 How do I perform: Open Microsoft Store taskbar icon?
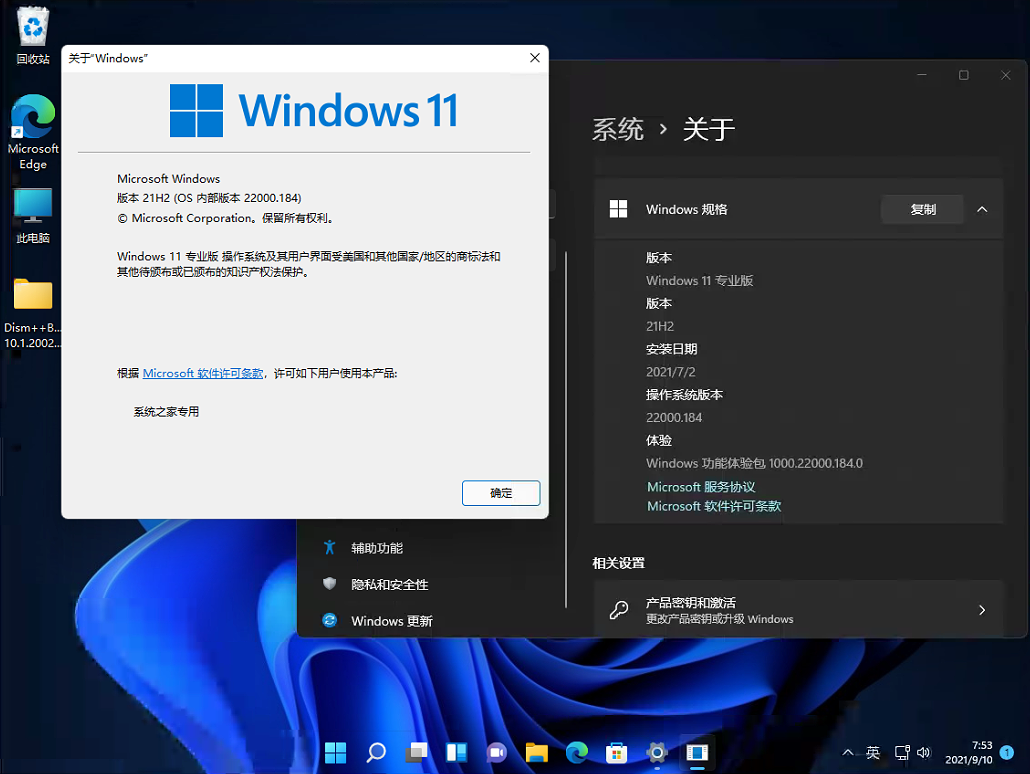(616, 752)
